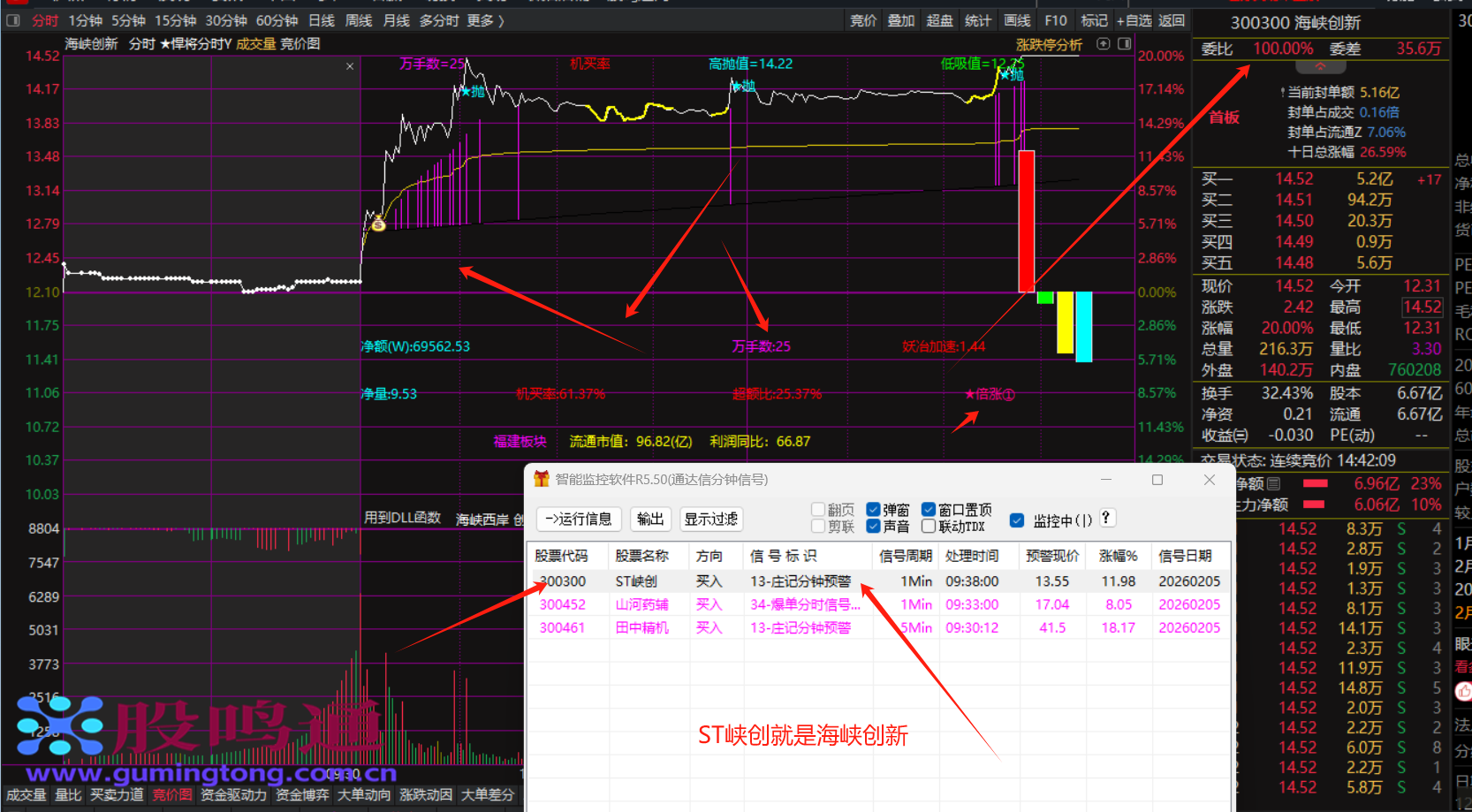Click the gift icon in monitor window title
Screen dimensions: 1472x812
[541, 479]
